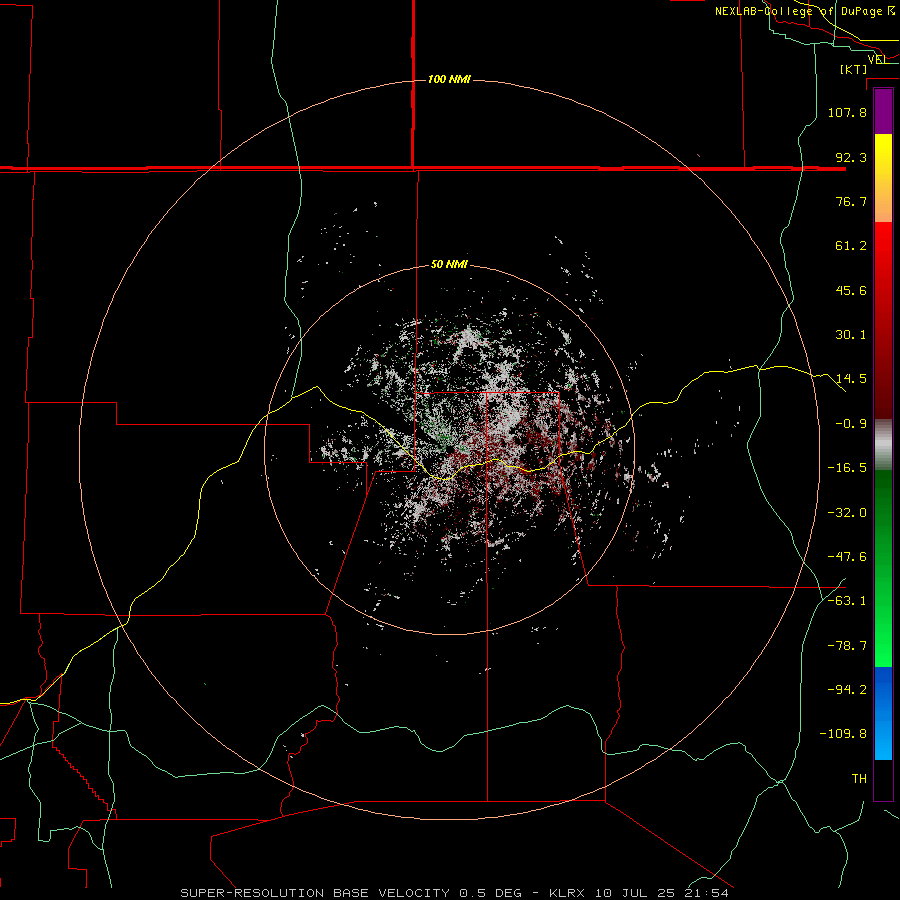Click the Super-Resolution Base Velocity caption
900x900 pixels.
[454, 893]
